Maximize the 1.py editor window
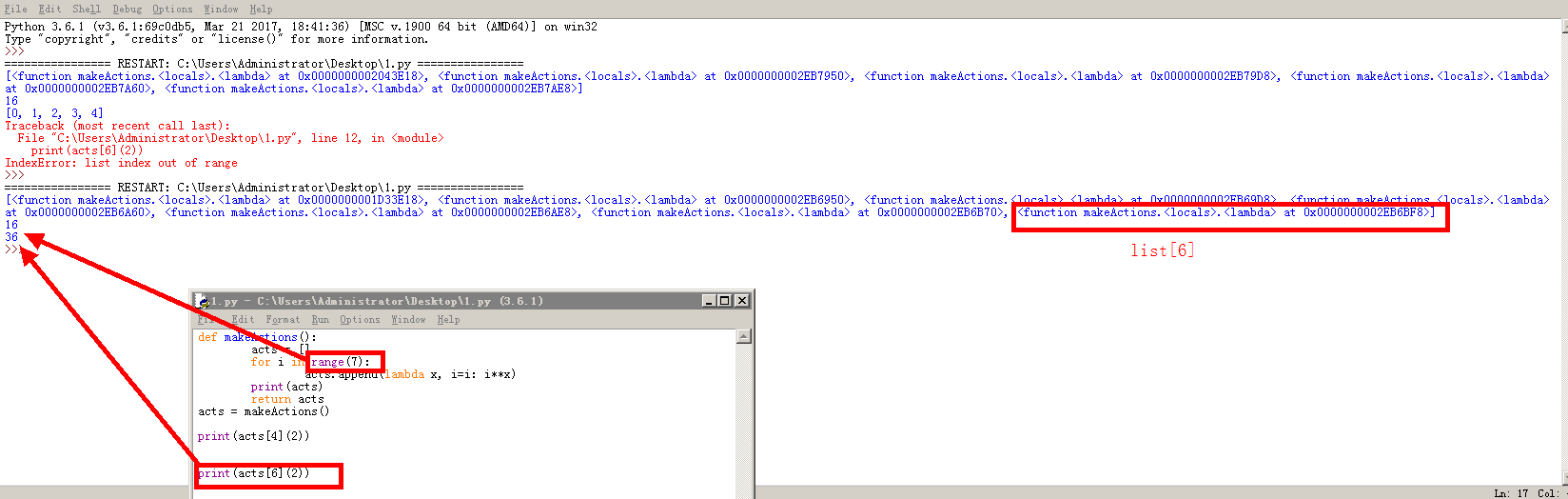This screenshot has width=1568, height=499. point(725,301)
